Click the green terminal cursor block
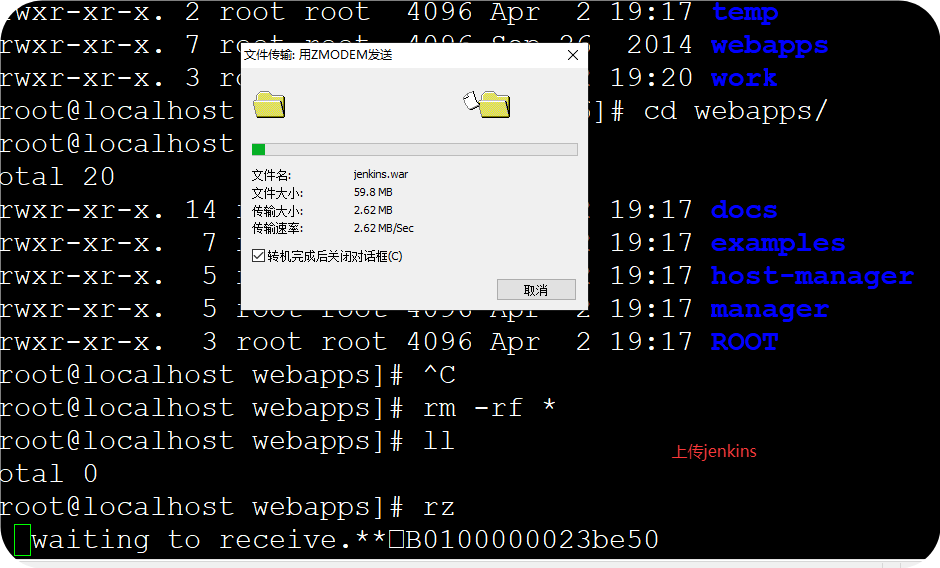This screenshot has height=568, width=940. pyautogui.click(x=22, y=540)
